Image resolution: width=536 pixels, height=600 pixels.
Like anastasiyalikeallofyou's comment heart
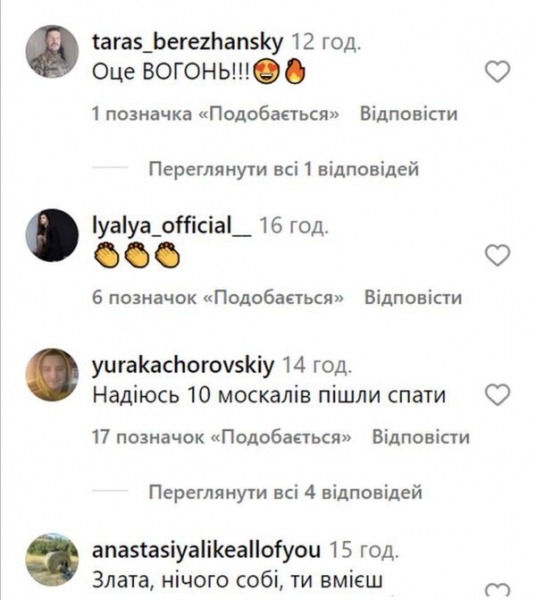click(497, 592)
